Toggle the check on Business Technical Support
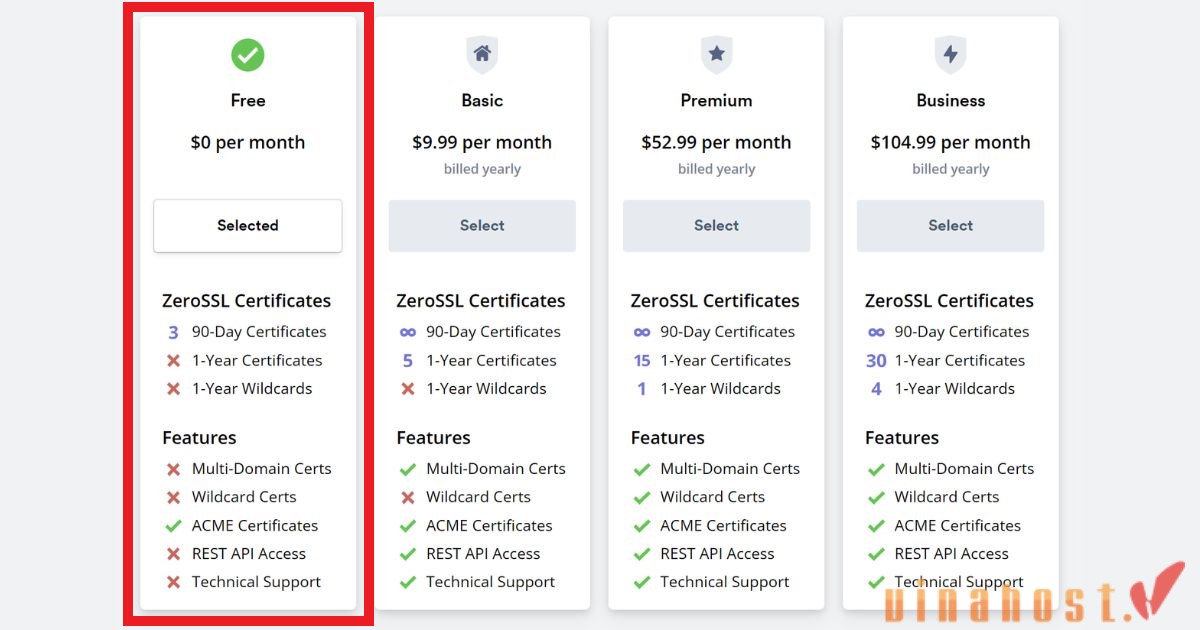 [x=876, y=581]
